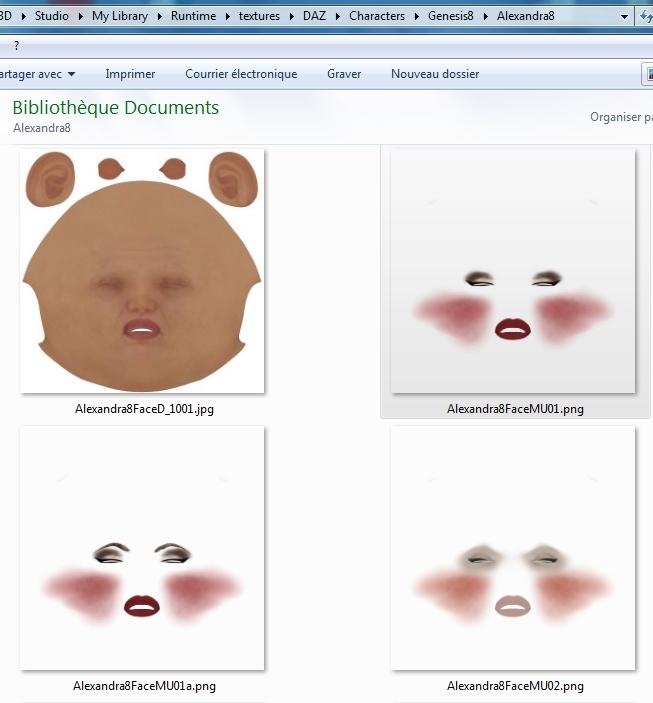Expand arrow after Genesis8 breadcrumb

tap(486, 17)
